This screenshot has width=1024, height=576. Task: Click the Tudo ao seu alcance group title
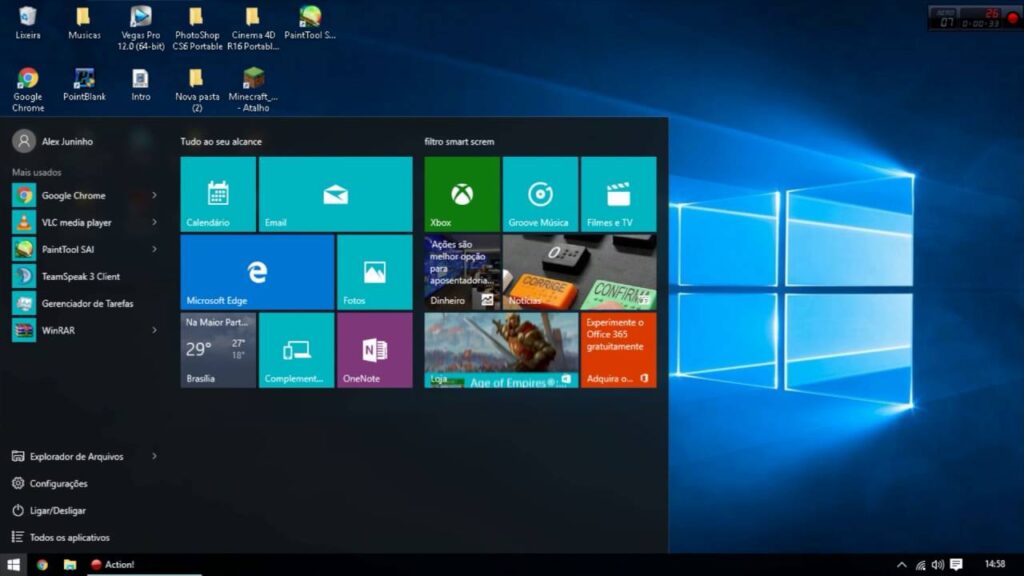pyautogui.click(x=221, y=141)
